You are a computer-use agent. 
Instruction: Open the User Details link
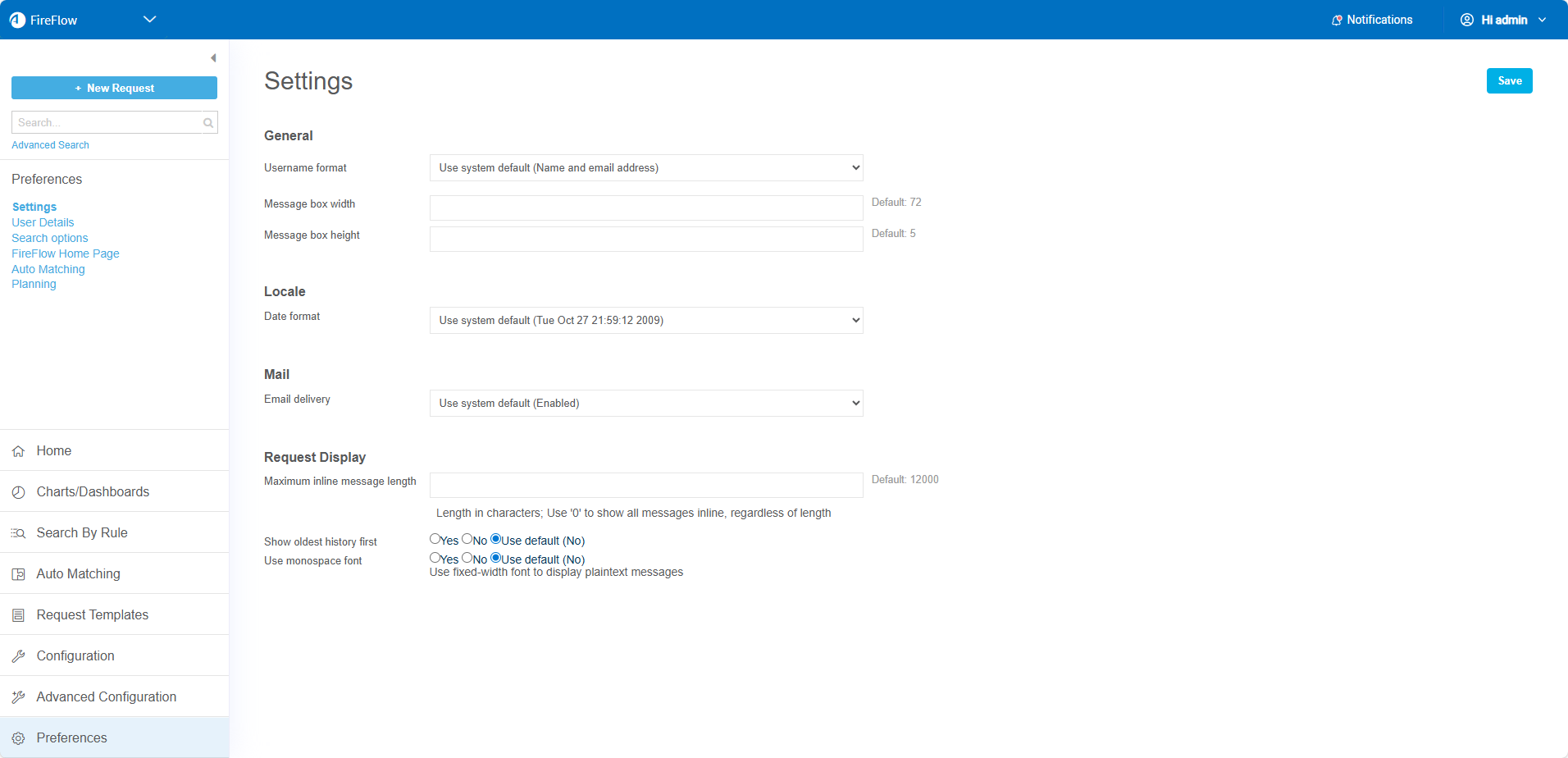coord(43,222)
